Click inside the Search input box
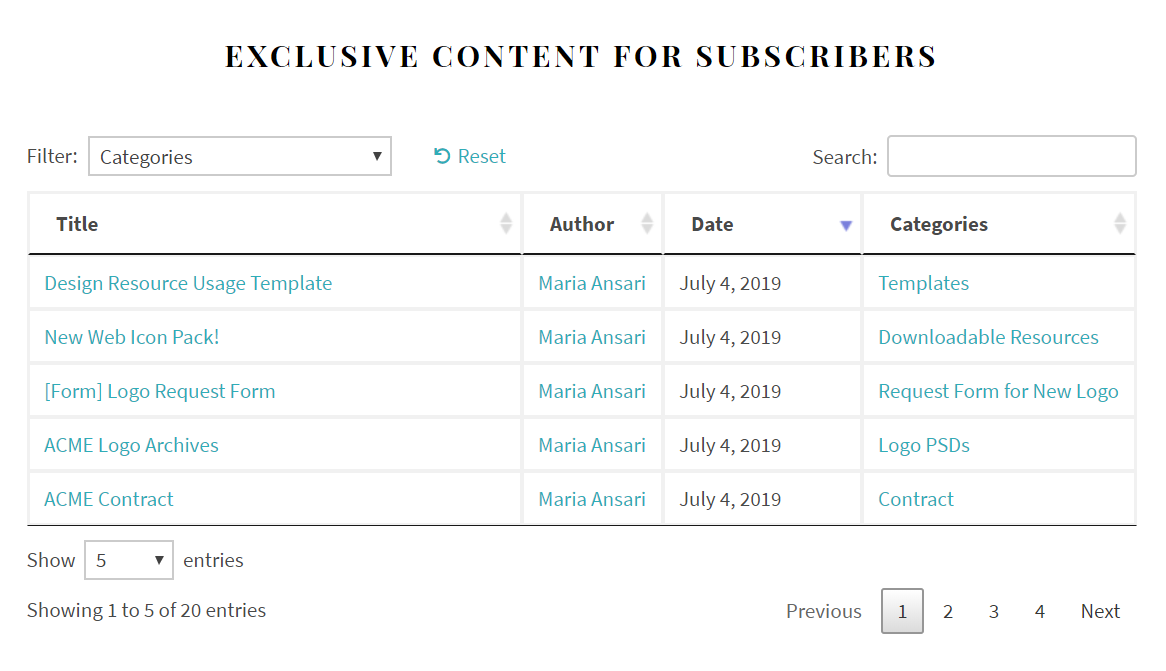Screen dimensions: 1166x671 point(1011,157)
